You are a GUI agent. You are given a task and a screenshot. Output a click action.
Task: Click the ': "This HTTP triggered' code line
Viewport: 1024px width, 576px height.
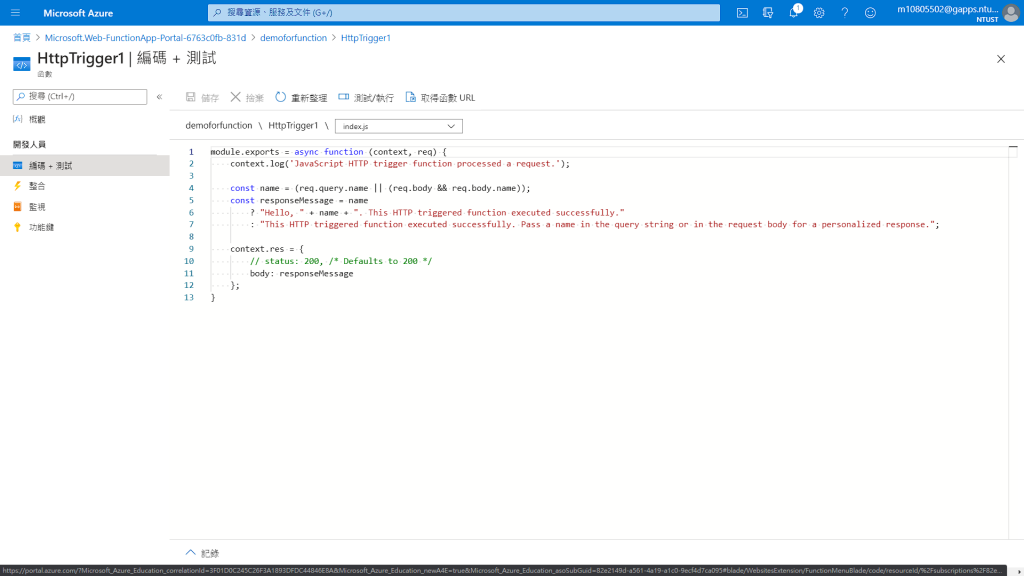point(594,224)
